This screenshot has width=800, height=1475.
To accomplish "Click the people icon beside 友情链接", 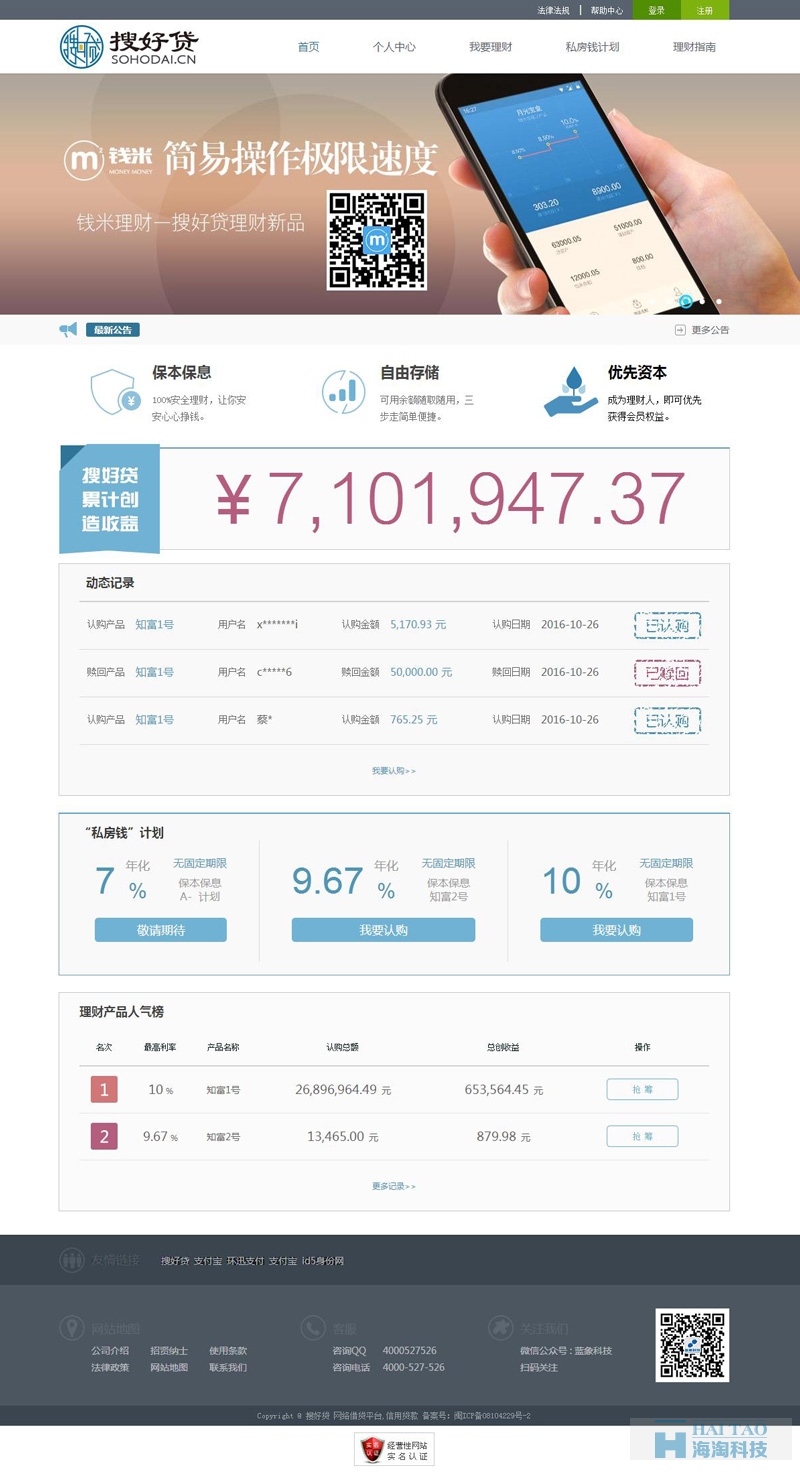I will 71,1260.
